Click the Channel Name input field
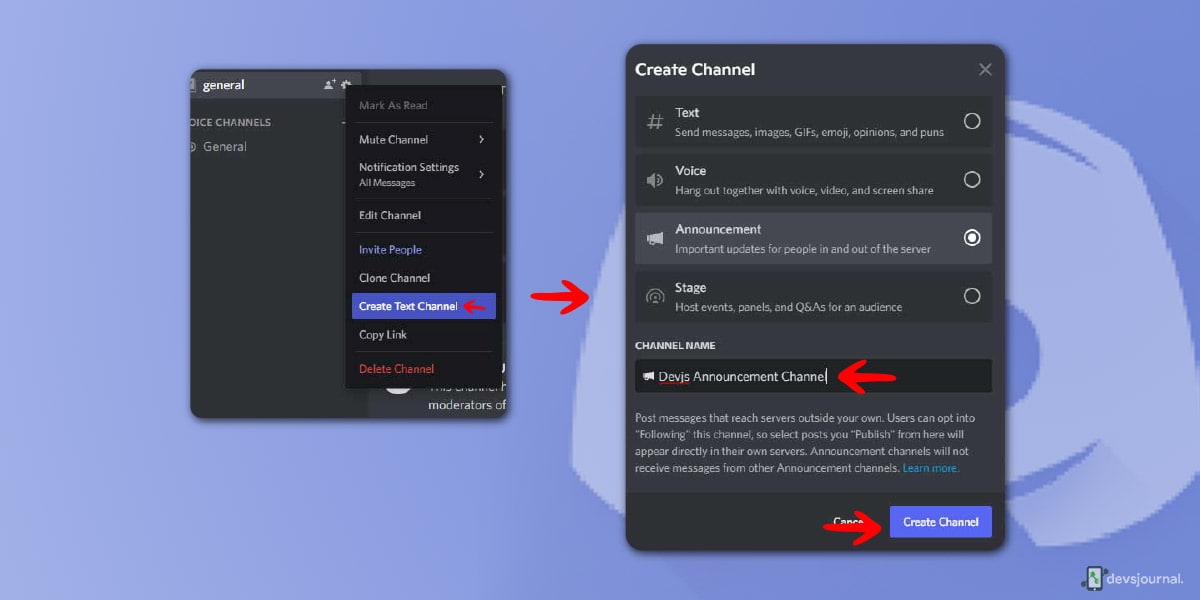The image size is (1200, 600). click(814, 376)
